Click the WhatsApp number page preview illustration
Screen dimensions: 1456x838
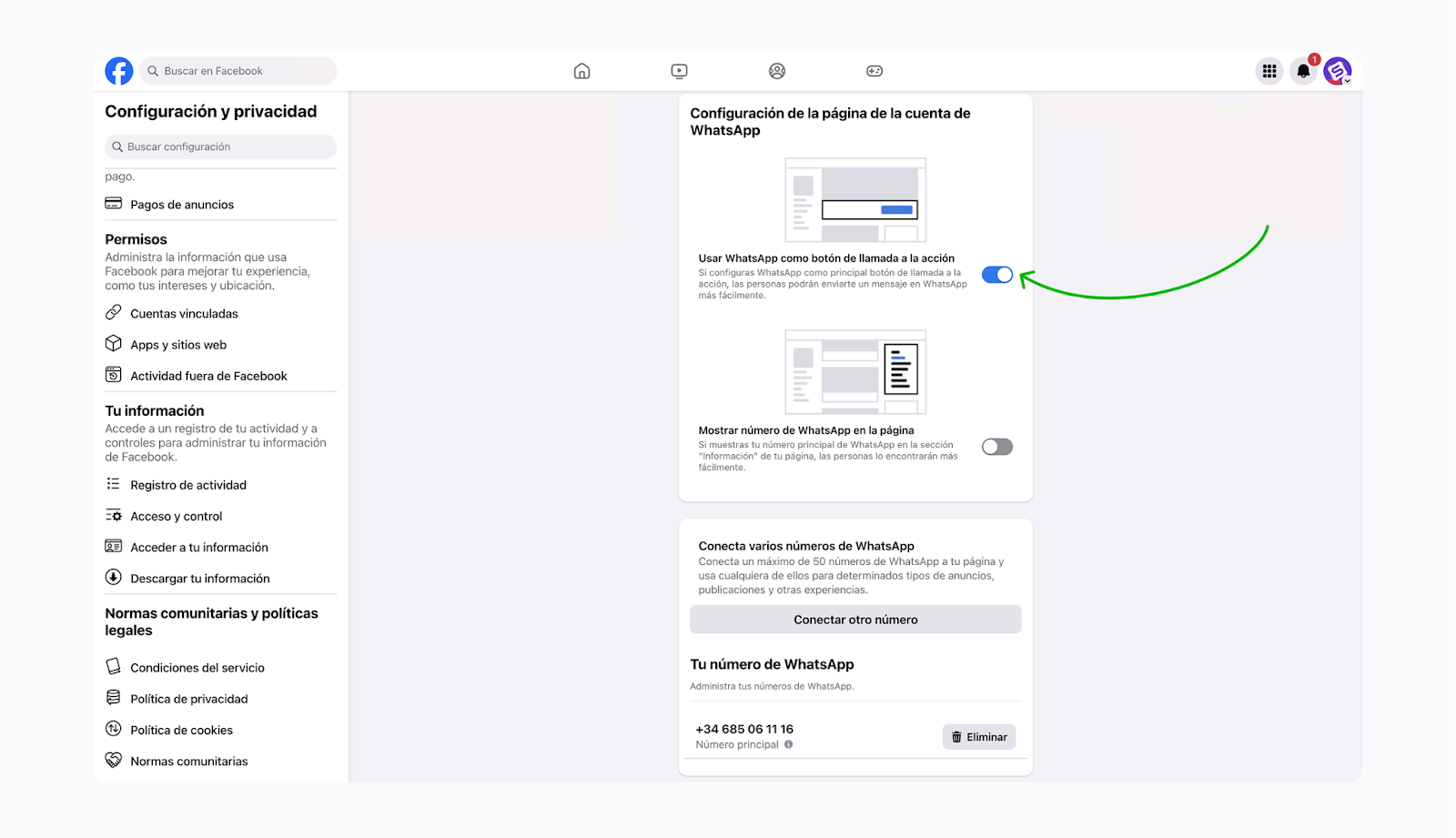coord(855,372)
